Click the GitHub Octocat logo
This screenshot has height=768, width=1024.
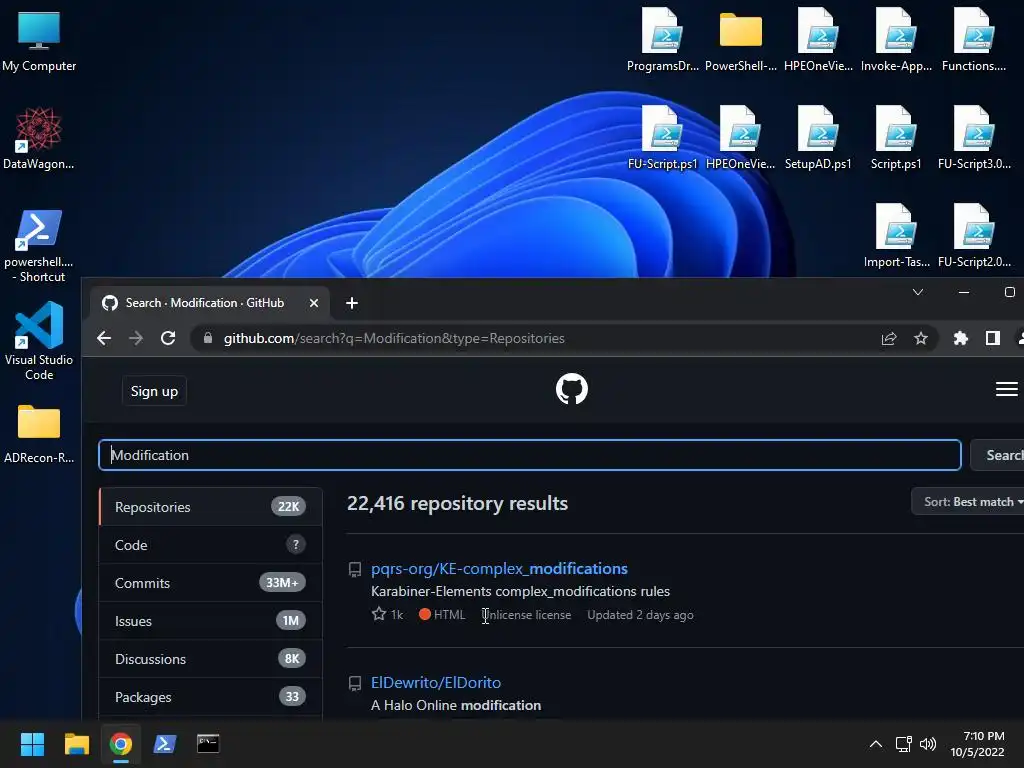click(571, 389)
